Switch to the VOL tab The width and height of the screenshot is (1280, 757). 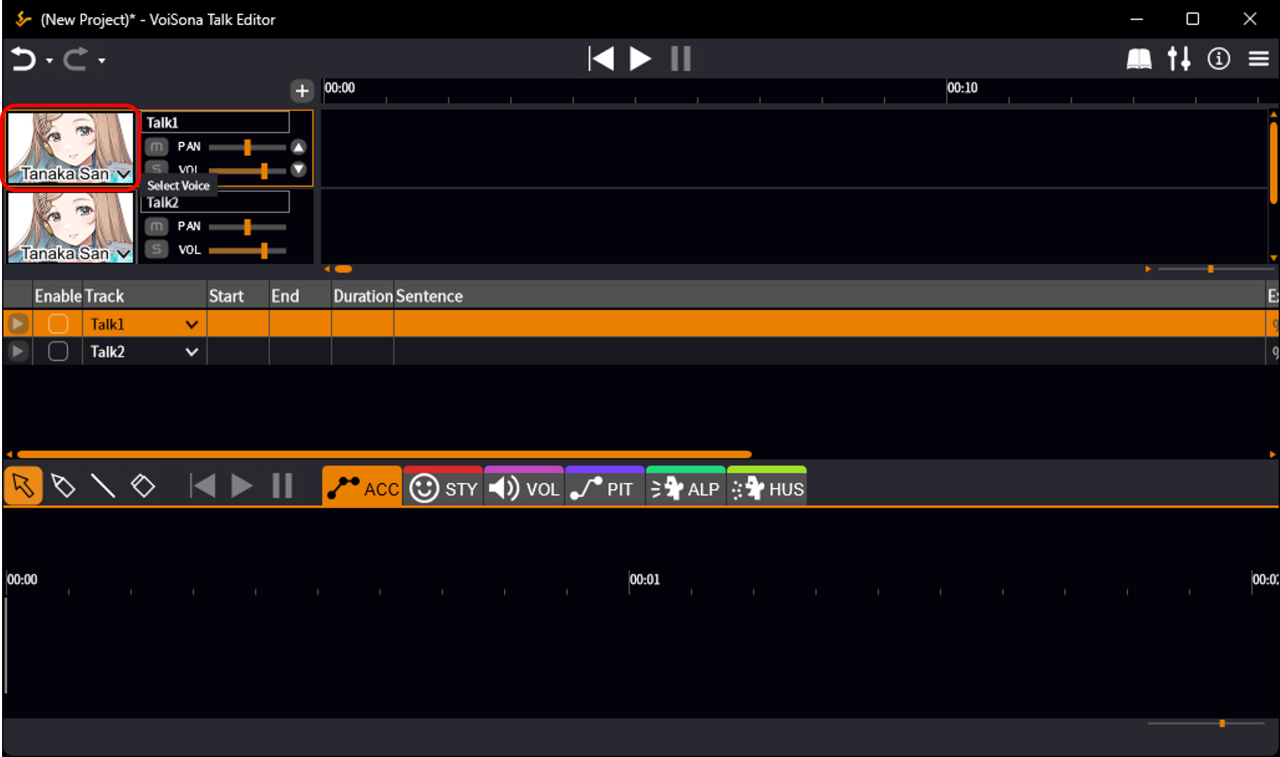coord(524,487)
